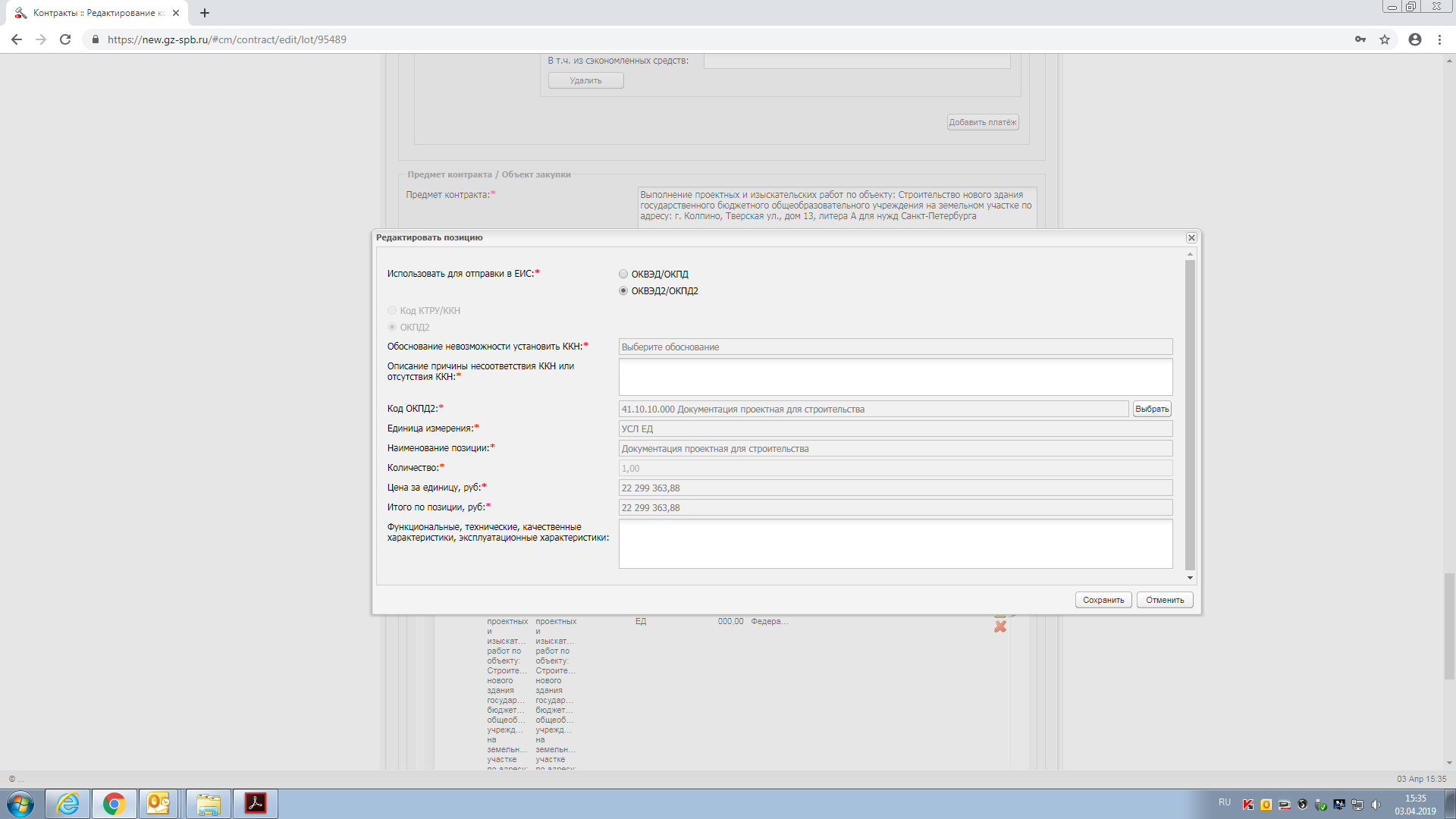The height and width of the screenshot is (819, 1456).
Task: Open the Выберите обоснование dropdown
Action: pos(895,347)
